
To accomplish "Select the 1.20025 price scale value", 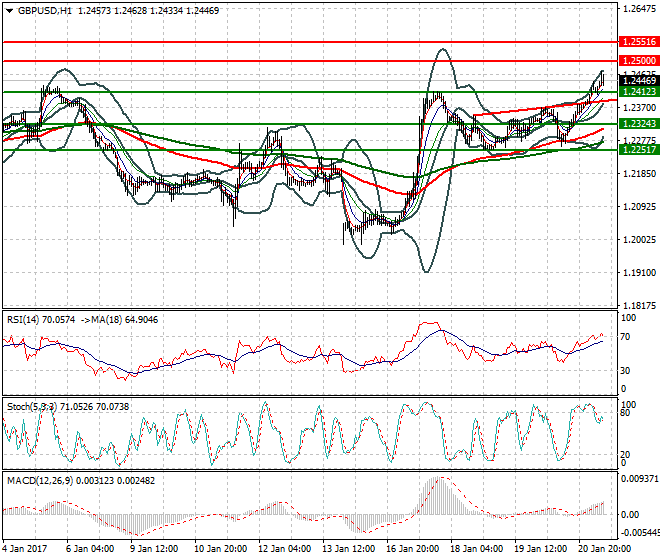I will click(x=639, y=240).
